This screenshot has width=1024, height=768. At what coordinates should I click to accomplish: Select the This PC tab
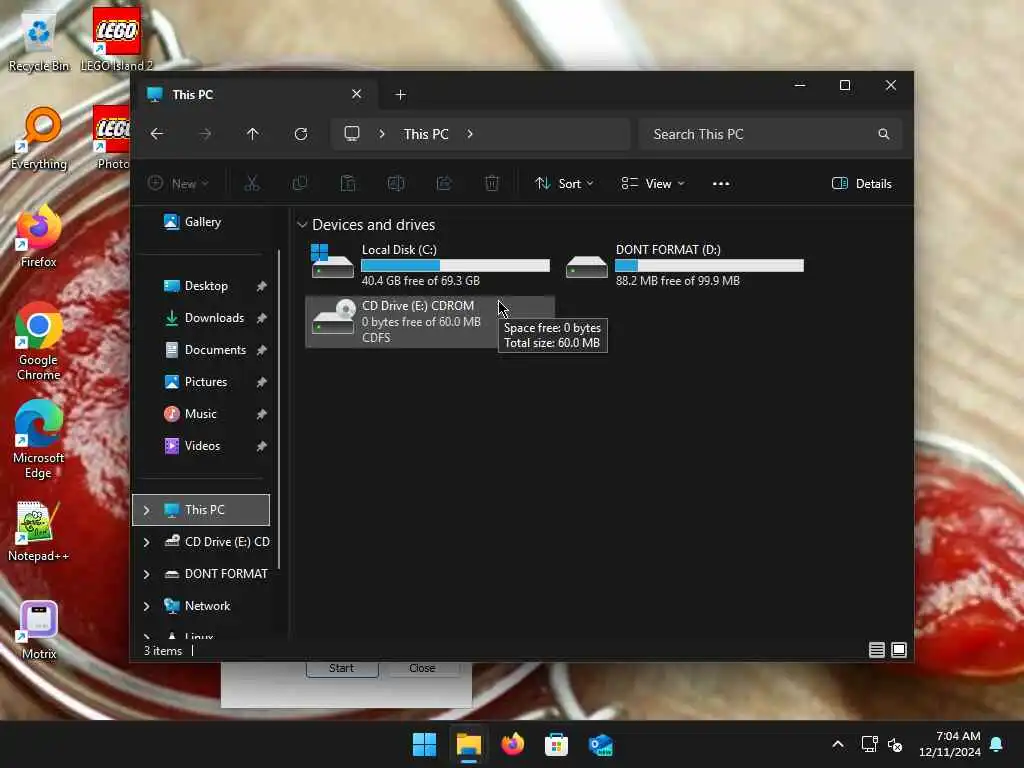click(255, 95)
